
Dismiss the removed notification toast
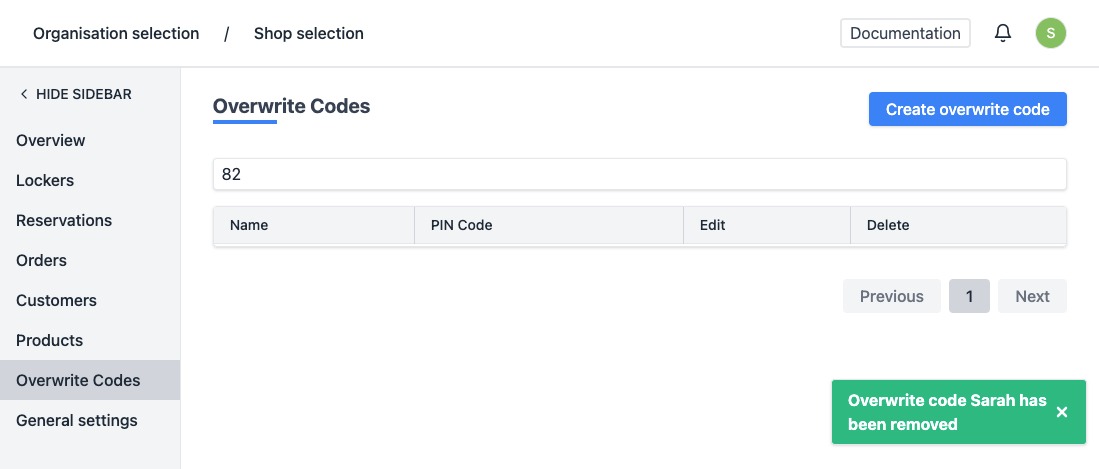click(x=1062, y=412)
